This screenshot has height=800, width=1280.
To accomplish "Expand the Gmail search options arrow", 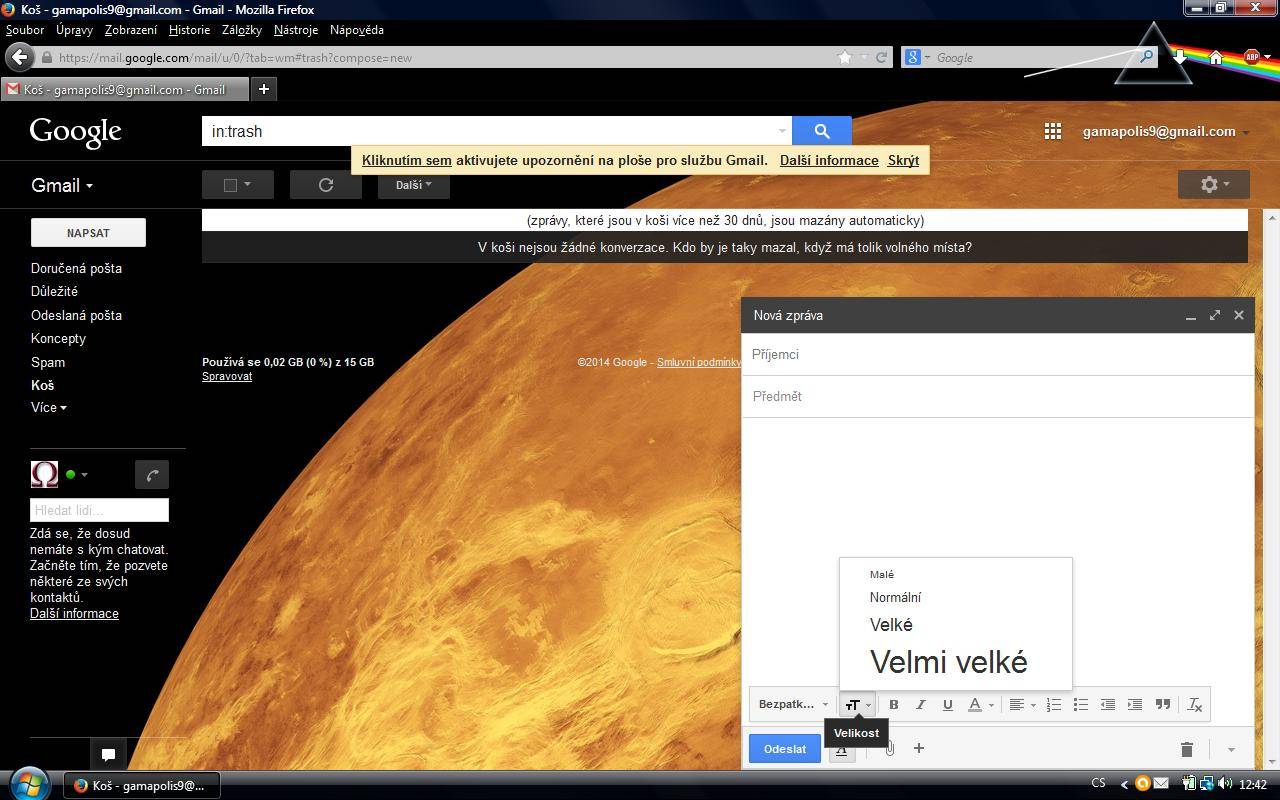I will (x=781, y=131).
